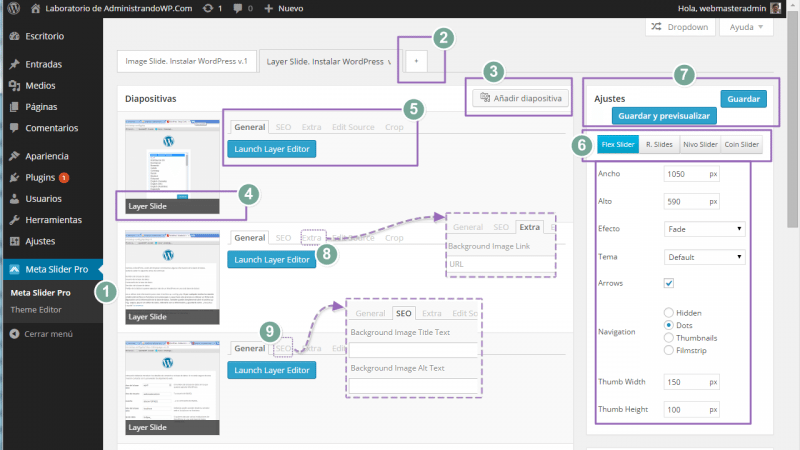Click the home icon for the site
The image size is (800, 450).
[35, 8]
